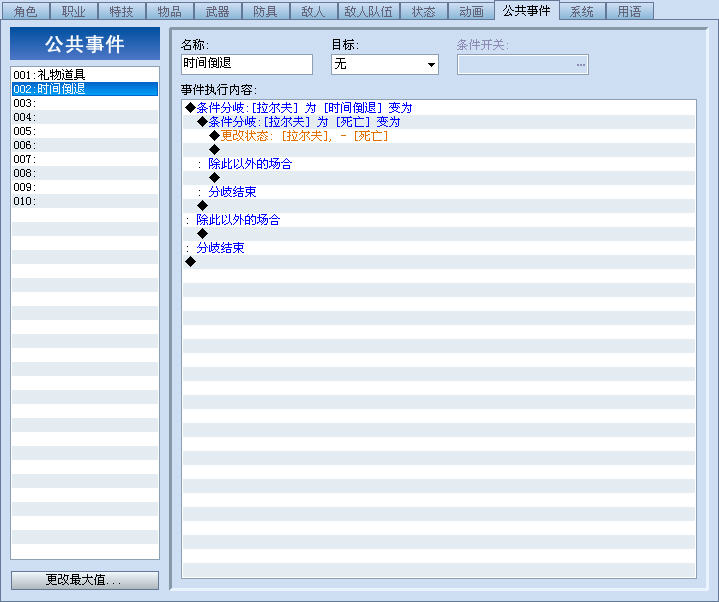
Task: Open the 敌人 tab
Action: coord(314,11)
